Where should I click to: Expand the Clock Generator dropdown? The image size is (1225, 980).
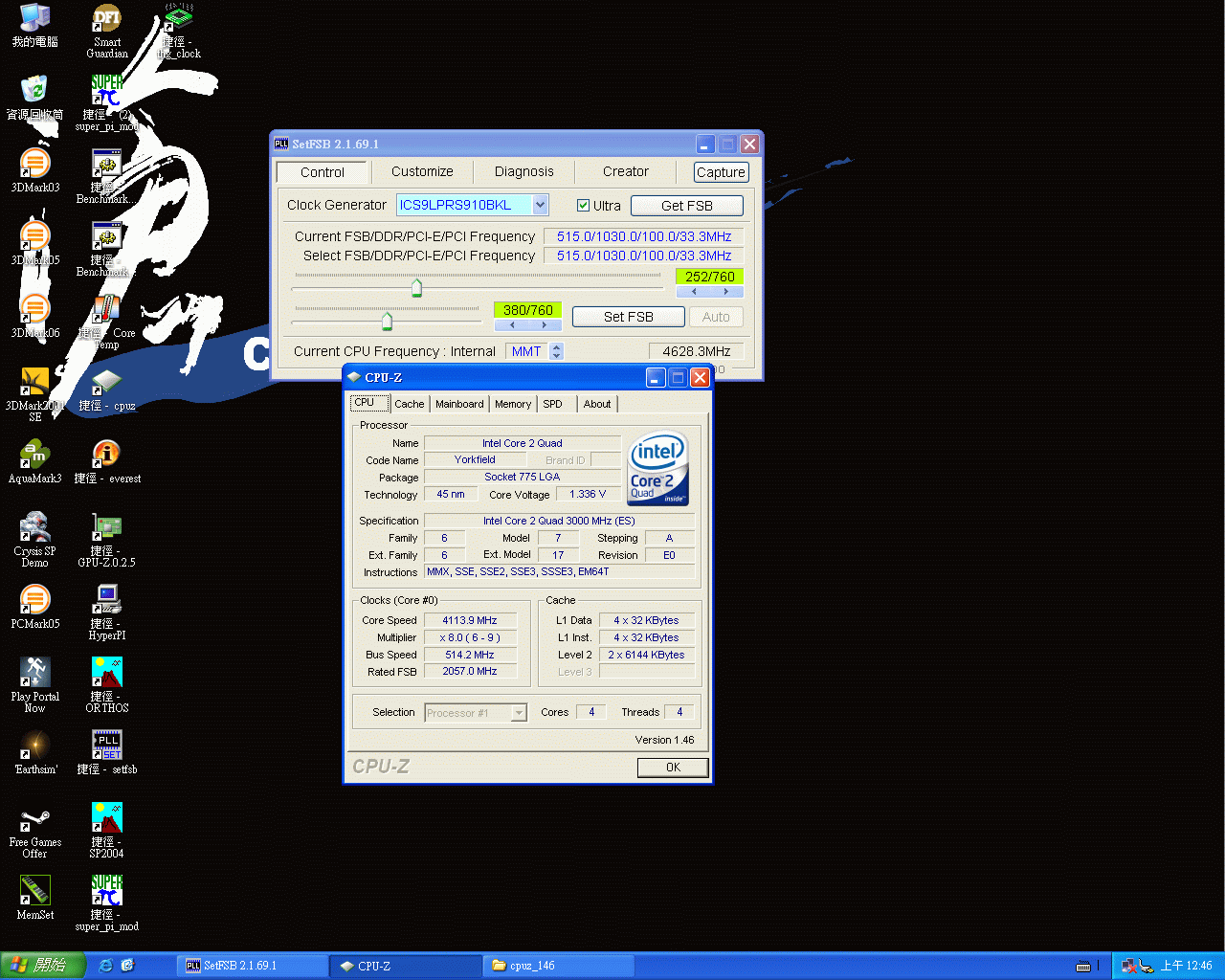point(540,205)
